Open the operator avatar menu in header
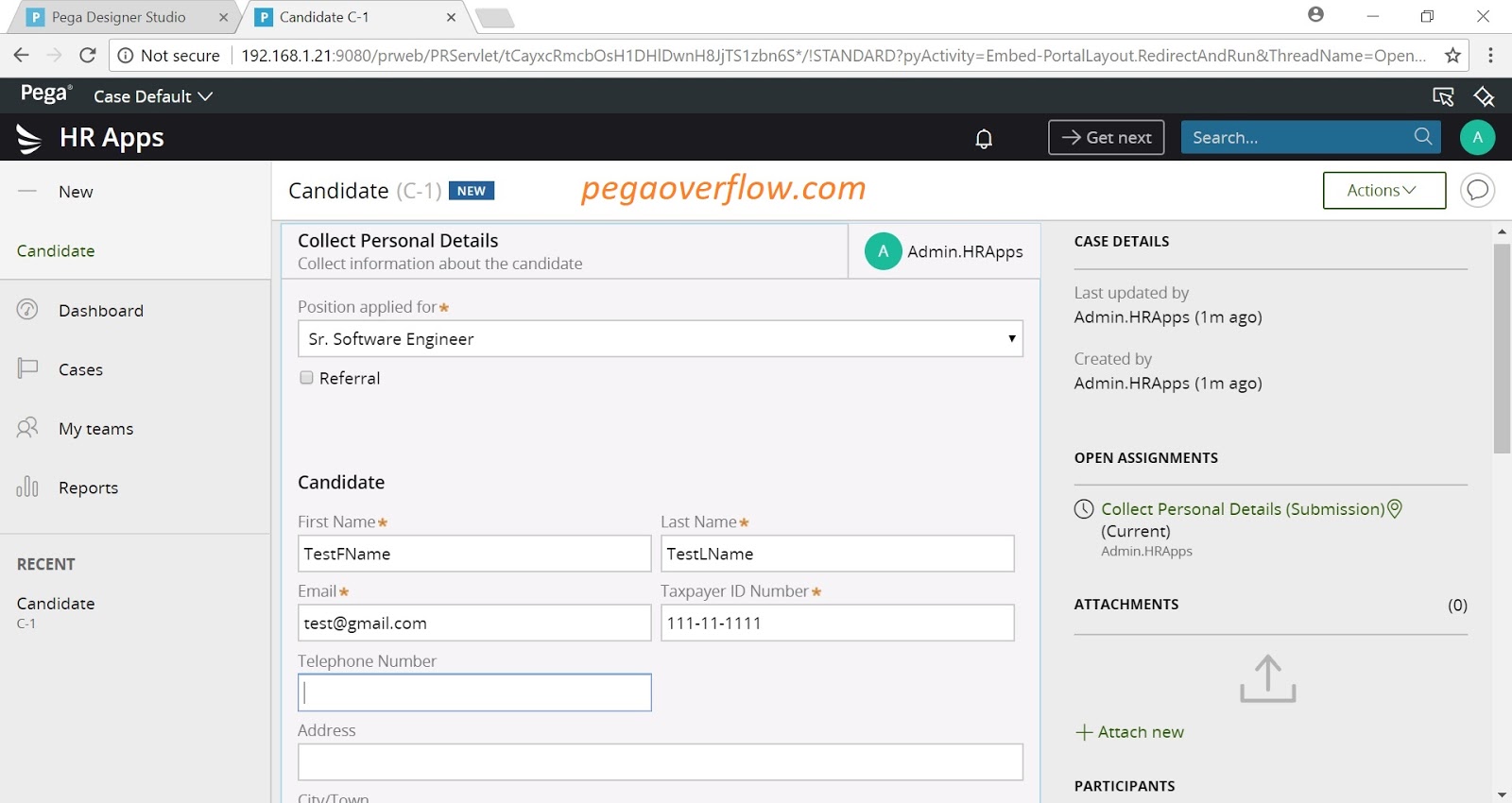 pyautogui.click(x=1477, y=137)
